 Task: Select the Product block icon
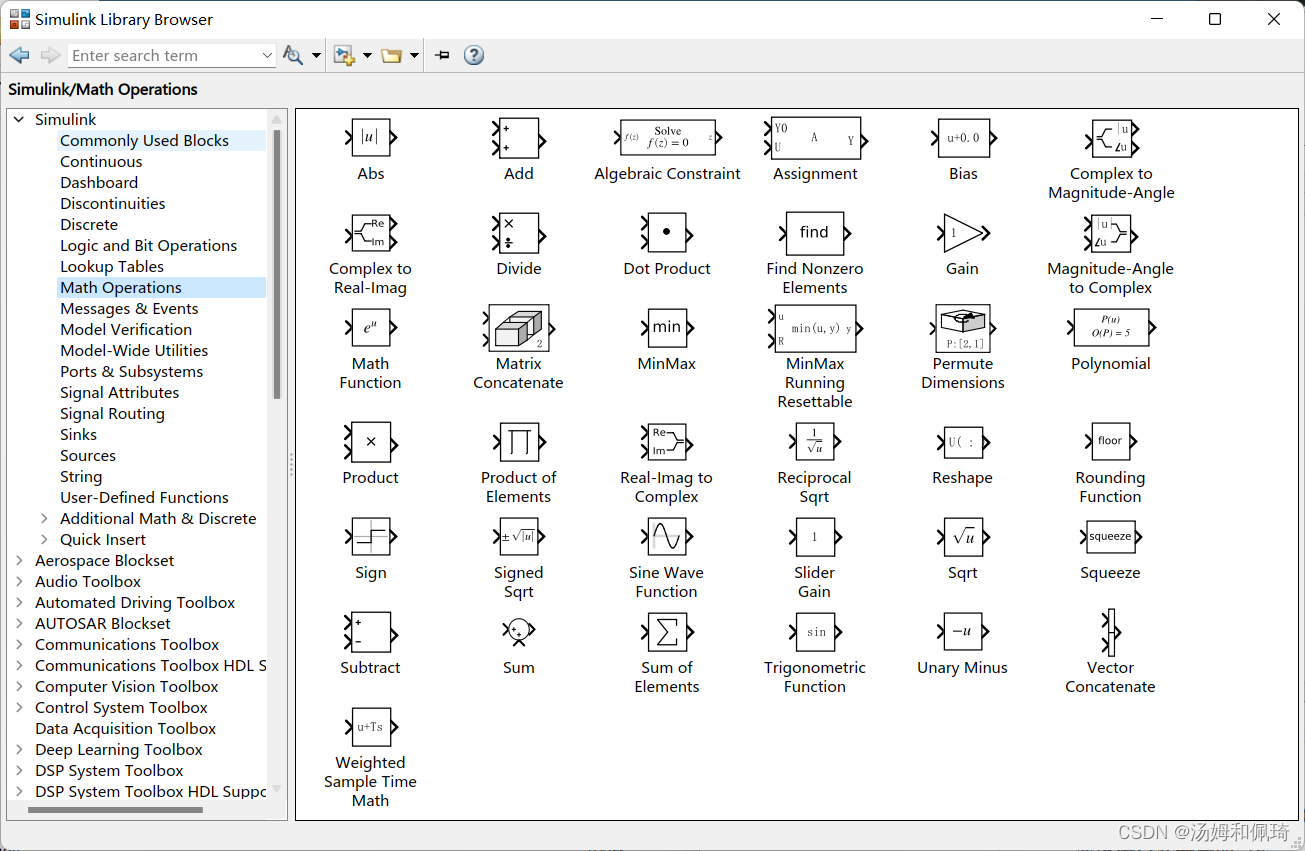(370, 442)
